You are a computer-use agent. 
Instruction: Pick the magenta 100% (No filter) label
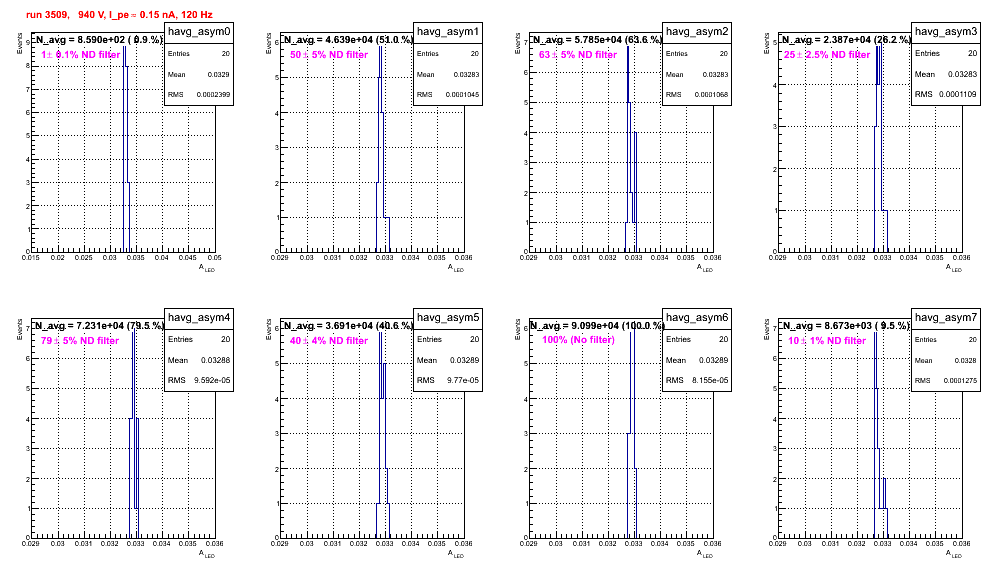[x=579, y=340]
